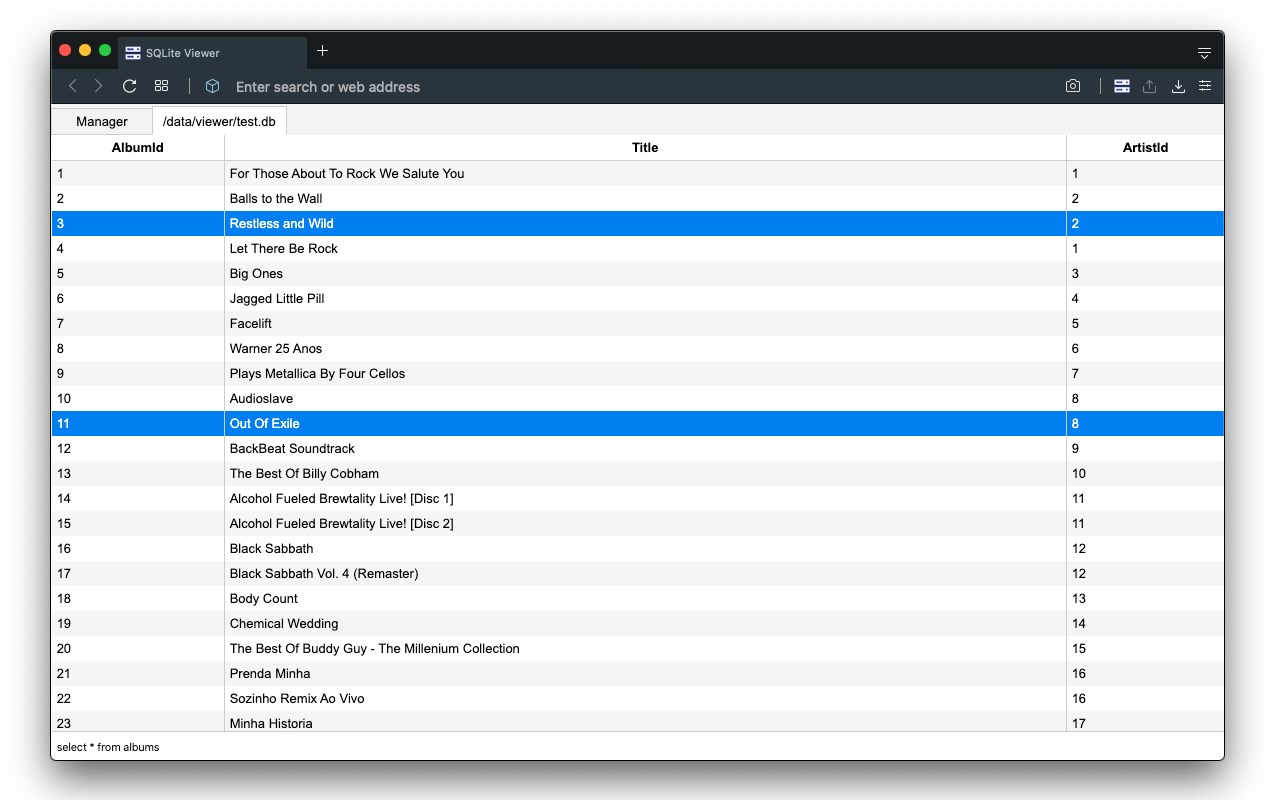The width and height of the screenshot is (1280, 800).
Task: Click the highlighted 'Out Of Exile' row
Action: tap(638, 423)
